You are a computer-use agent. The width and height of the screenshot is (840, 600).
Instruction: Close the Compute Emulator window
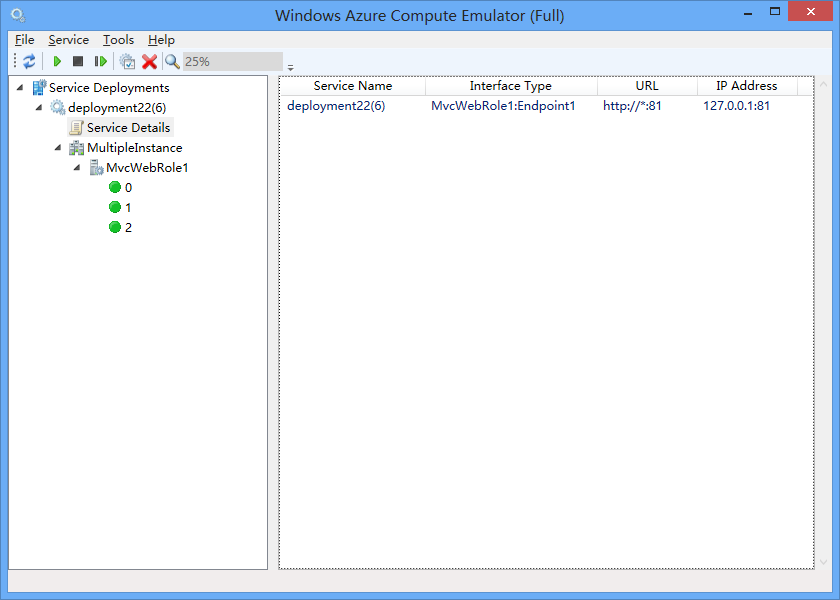tap(811, 11)
